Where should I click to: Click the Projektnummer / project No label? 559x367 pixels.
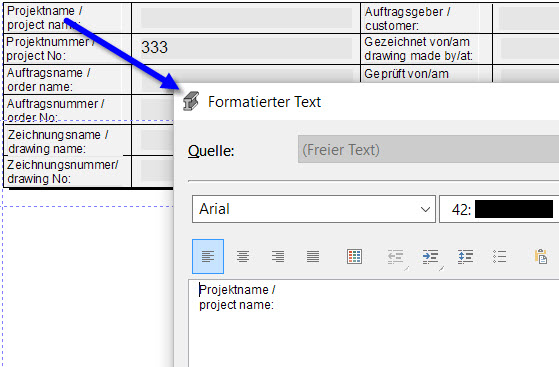pos(51,49)
